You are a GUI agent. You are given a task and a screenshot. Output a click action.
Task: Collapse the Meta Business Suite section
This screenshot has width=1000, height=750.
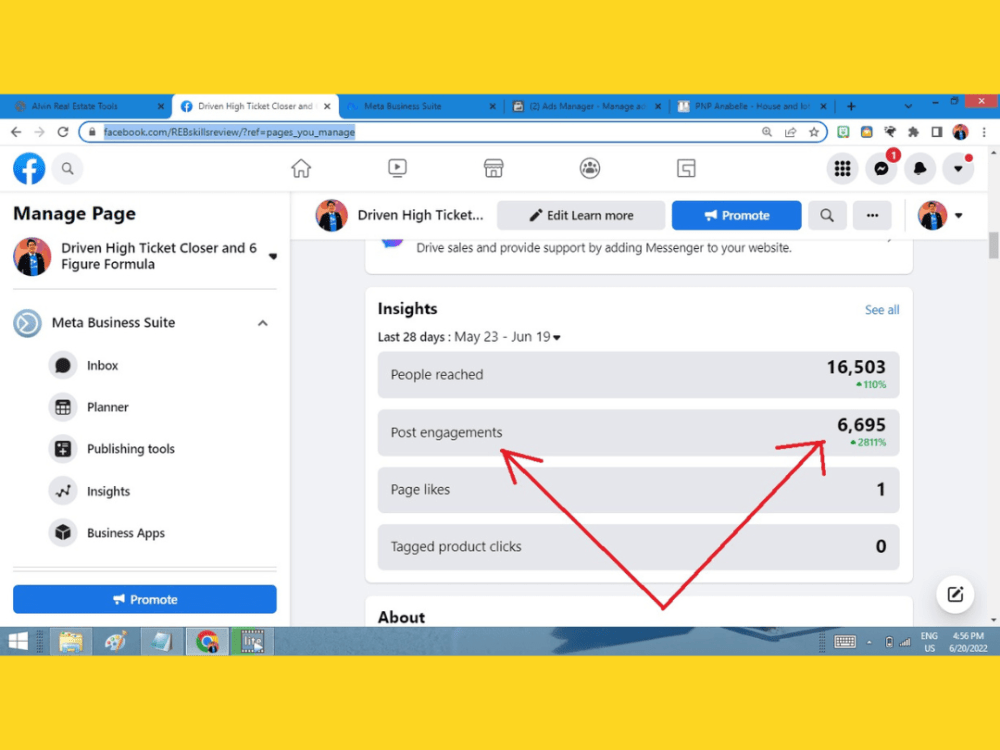pyautogui.click(x=263, y=323)
